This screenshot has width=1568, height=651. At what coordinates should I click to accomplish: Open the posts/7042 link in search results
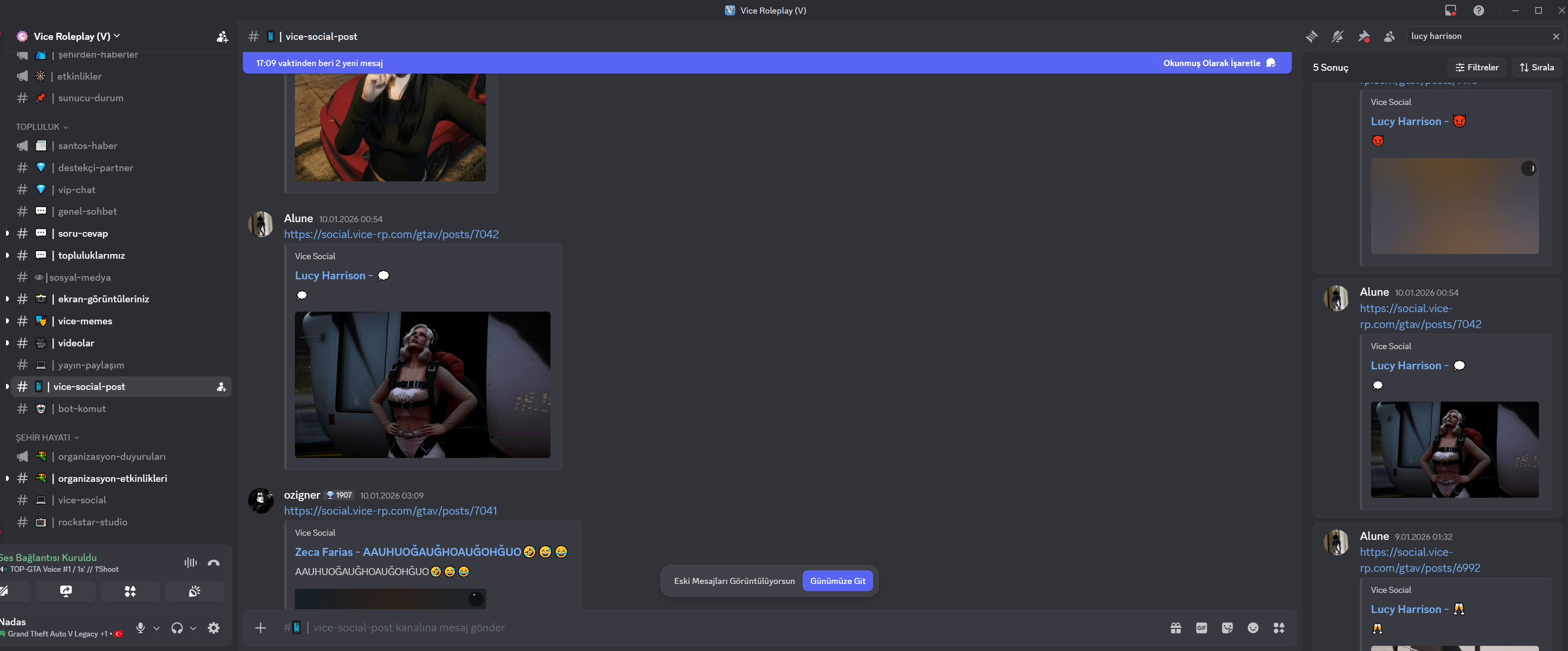(1421, 316)
